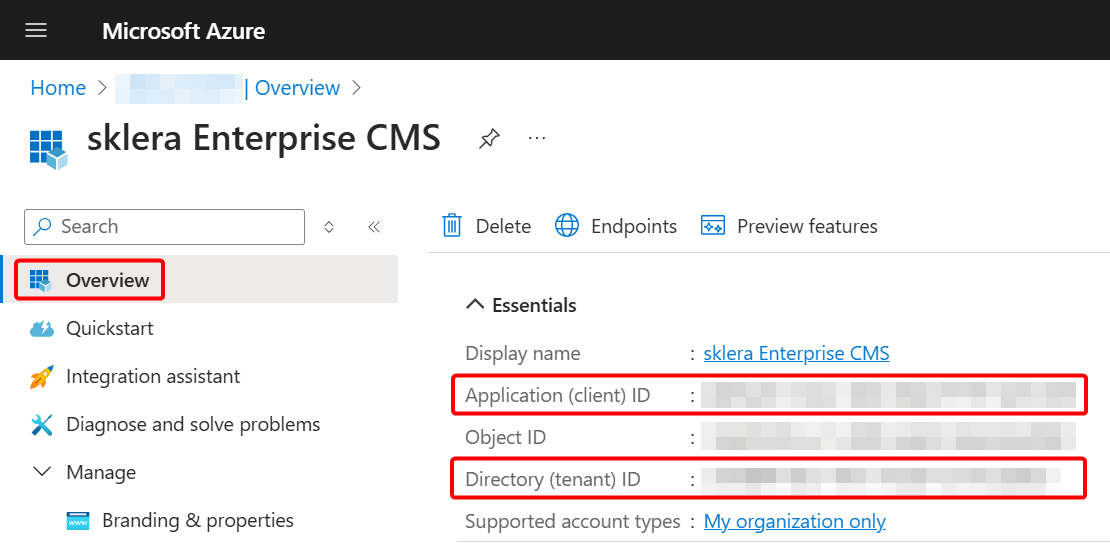Click the Quickstart cloud icon
The height and width of the screenshot is (547, 1110).
point(42,329)
